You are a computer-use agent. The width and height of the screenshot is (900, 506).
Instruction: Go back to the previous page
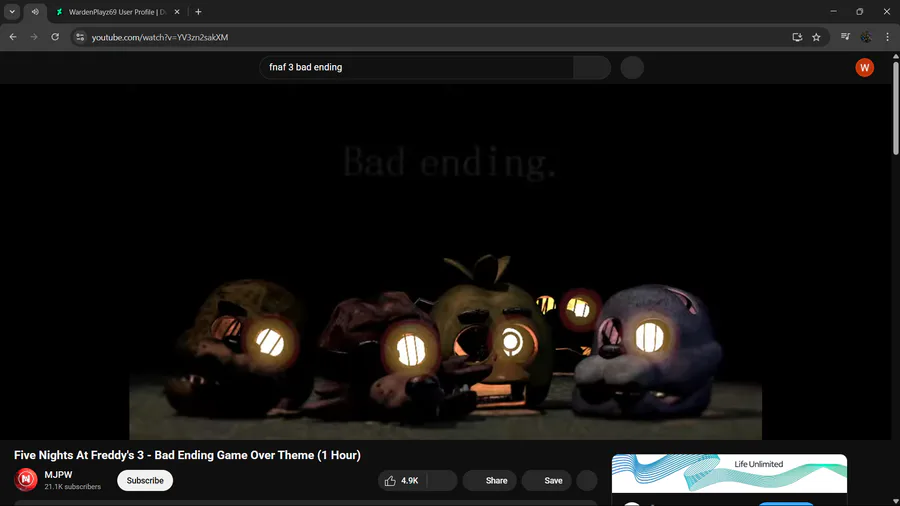coord(13,37)
